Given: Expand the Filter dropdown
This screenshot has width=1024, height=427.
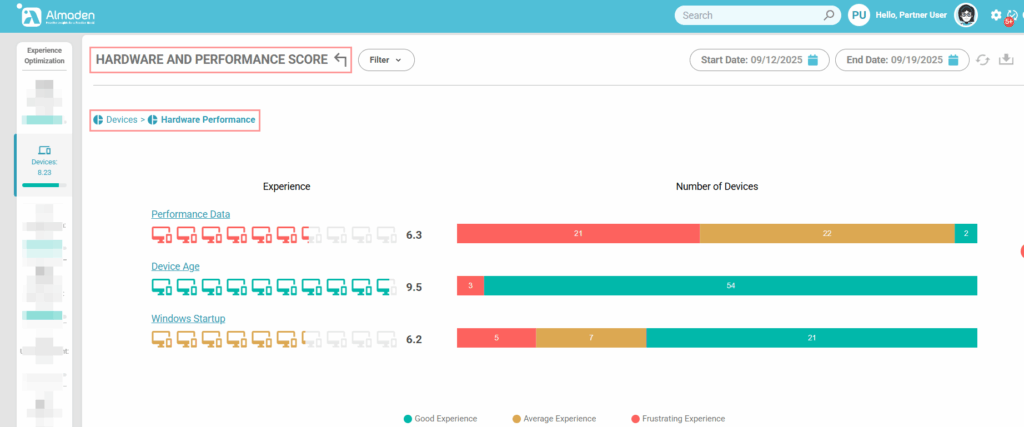Looking at the screenshot, I should tap(386, 60).
